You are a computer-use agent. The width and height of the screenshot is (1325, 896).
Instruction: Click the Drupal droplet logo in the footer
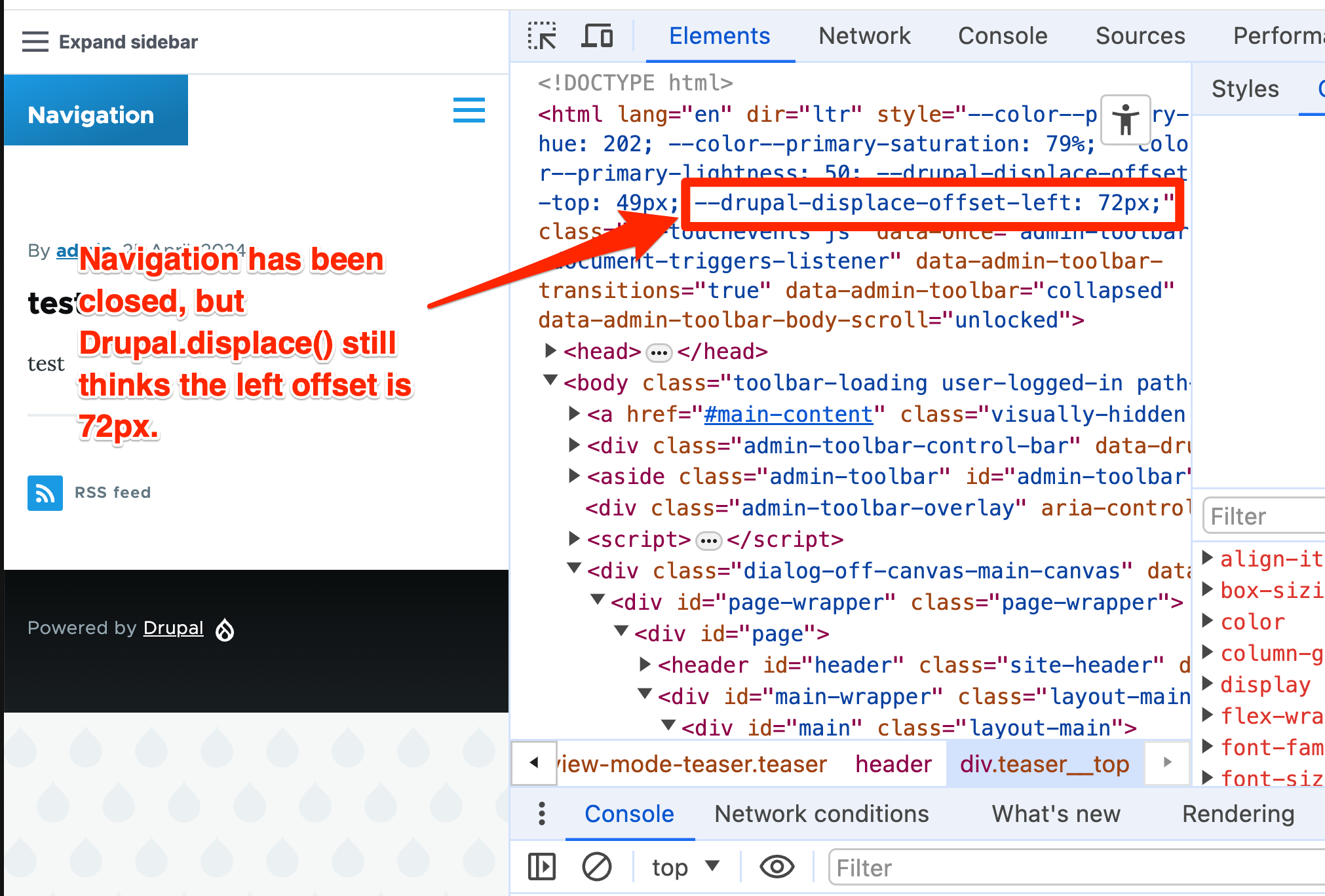click(225, 629)
